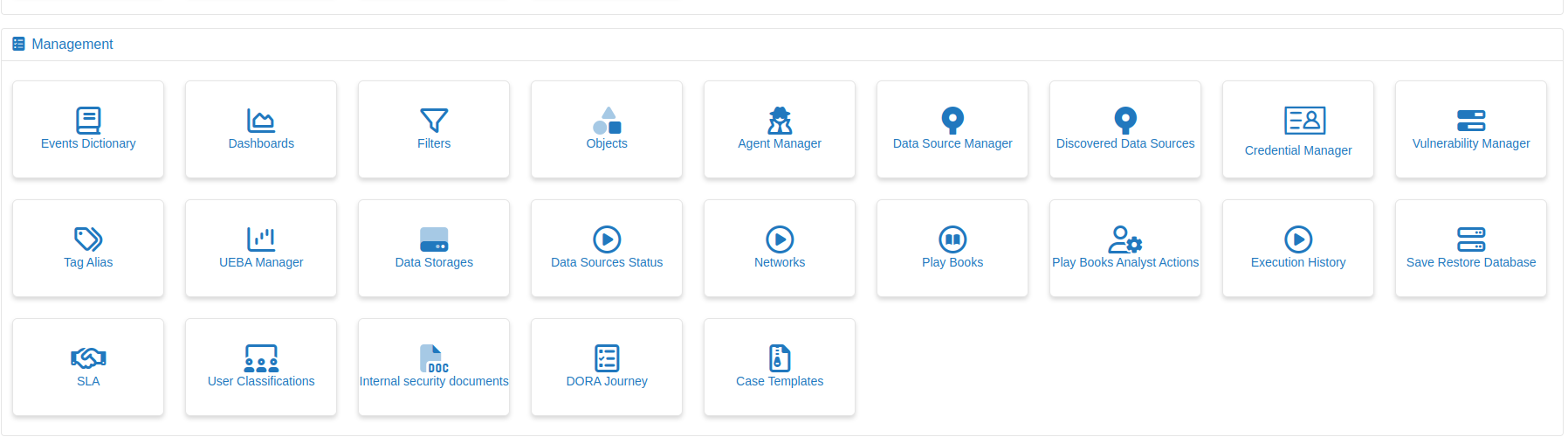Open the Discovered Data Sources tile
1568x437 pixels.
(x=1124, y=130)
